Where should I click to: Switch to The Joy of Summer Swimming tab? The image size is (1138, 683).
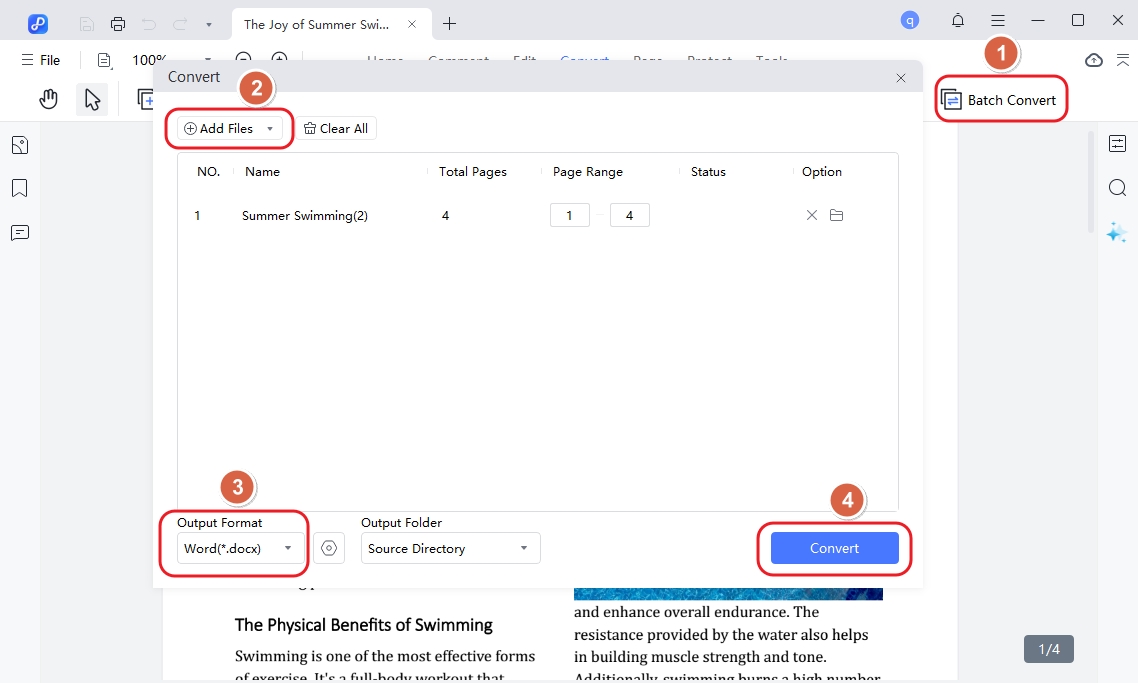point(315,23)
